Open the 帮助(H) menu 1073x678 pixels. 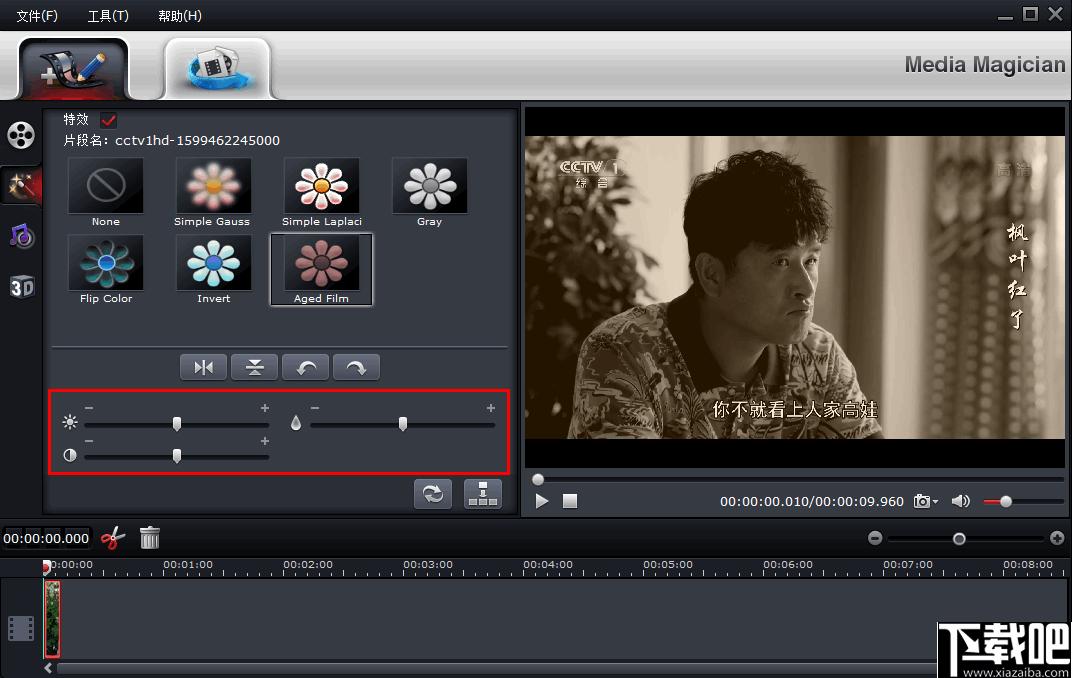tap(180, 16)
